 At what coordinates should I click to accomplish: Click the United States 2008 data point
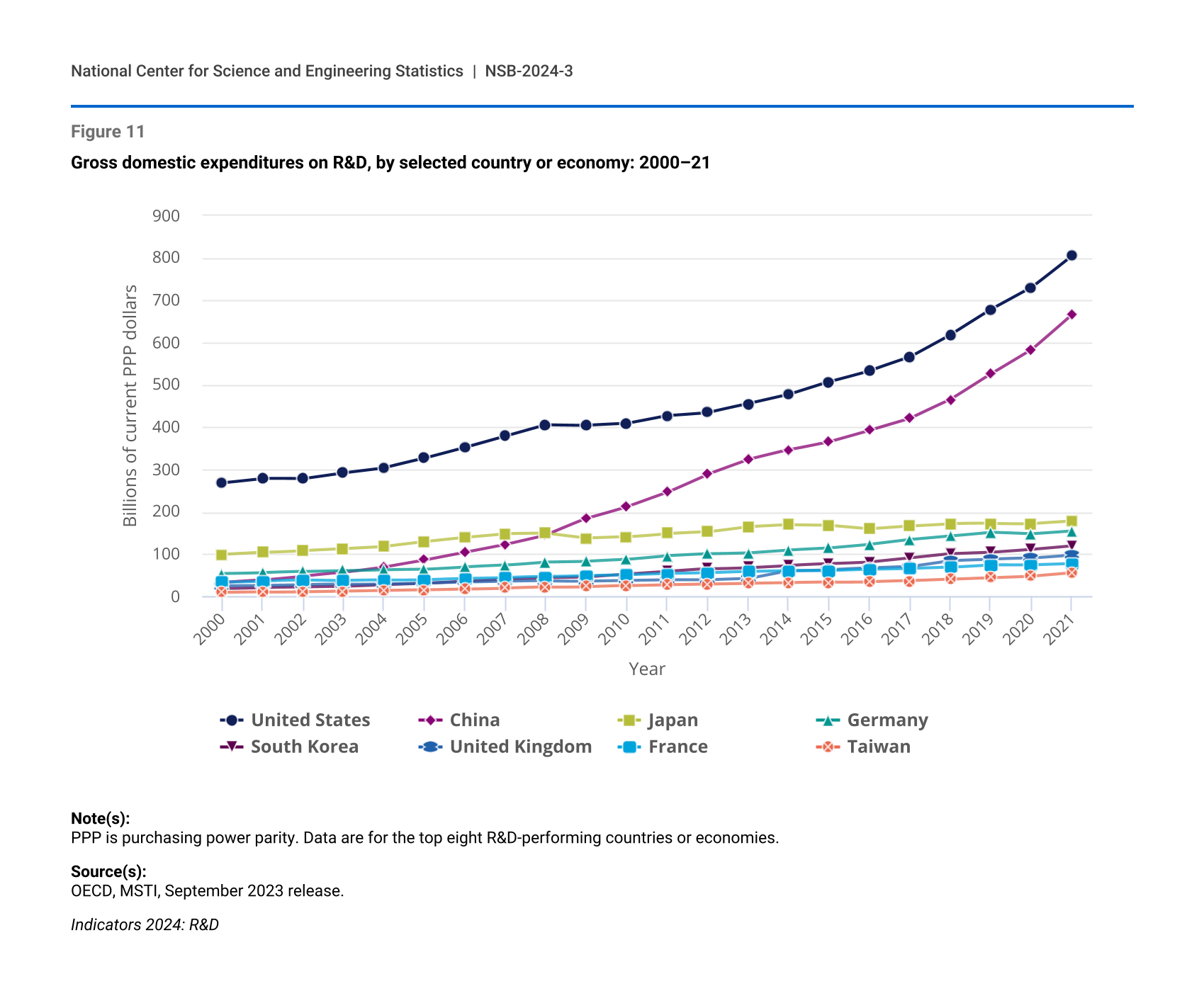pos(545,425)
